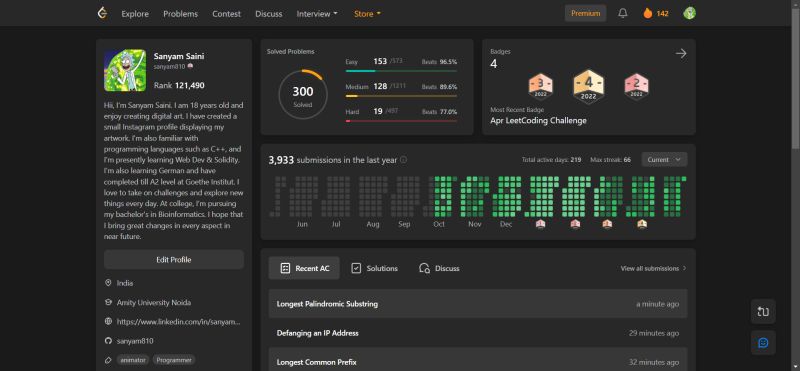Click the feedback smiley icon

763,342
